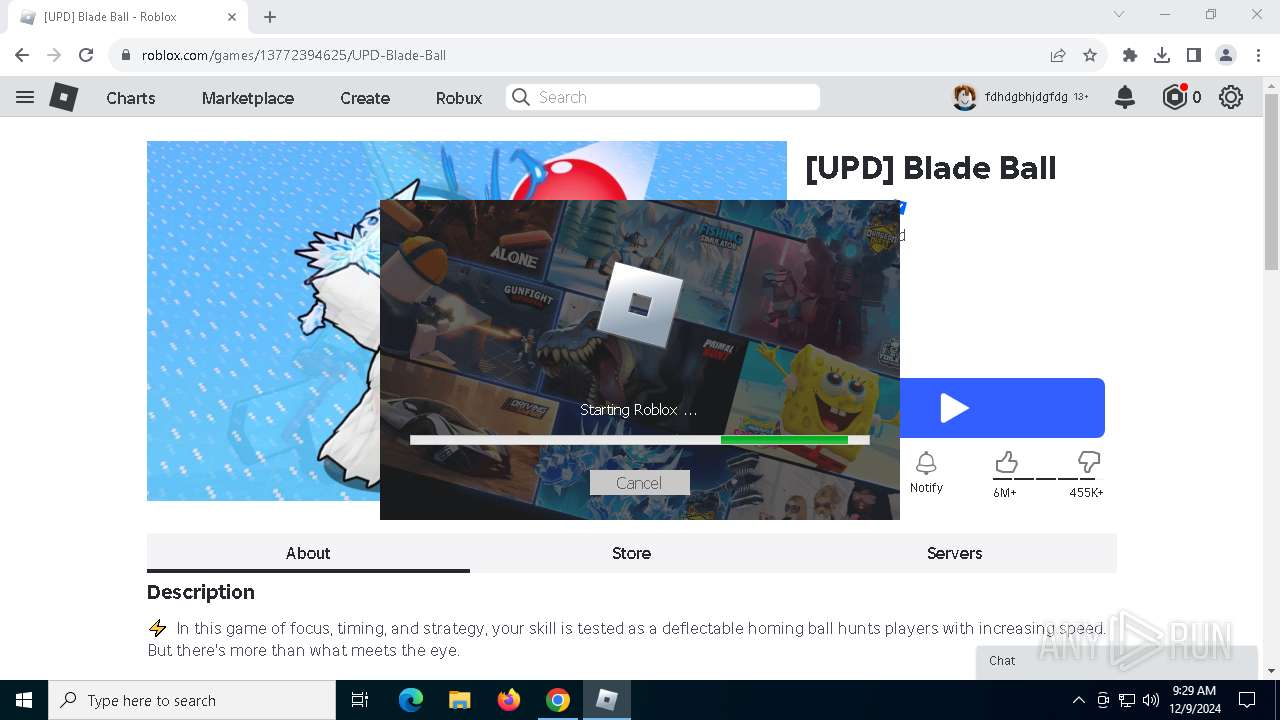Open Chrome downloads
The width and height of the screenshot is (1280, 720).
(1162, 55)
